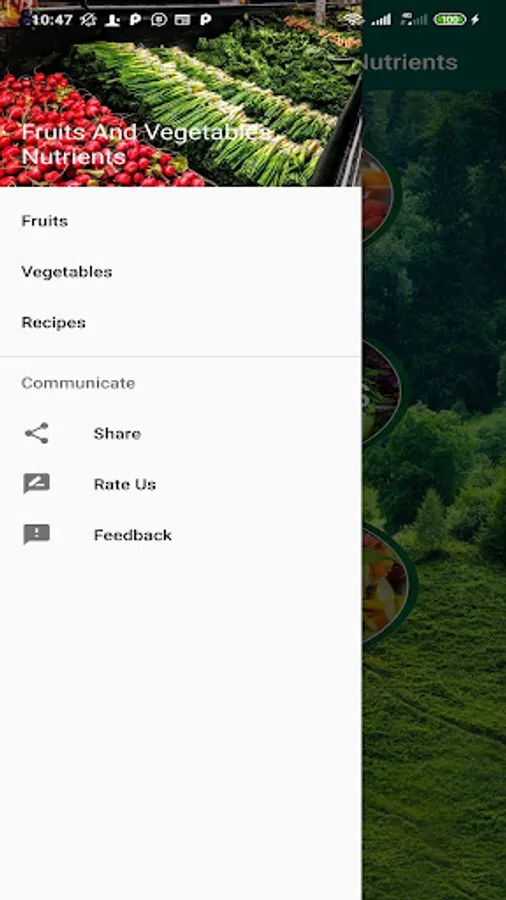The image size is (506, 900).
Task: Tap the clock showing 10:47
Action: (52, 20)
